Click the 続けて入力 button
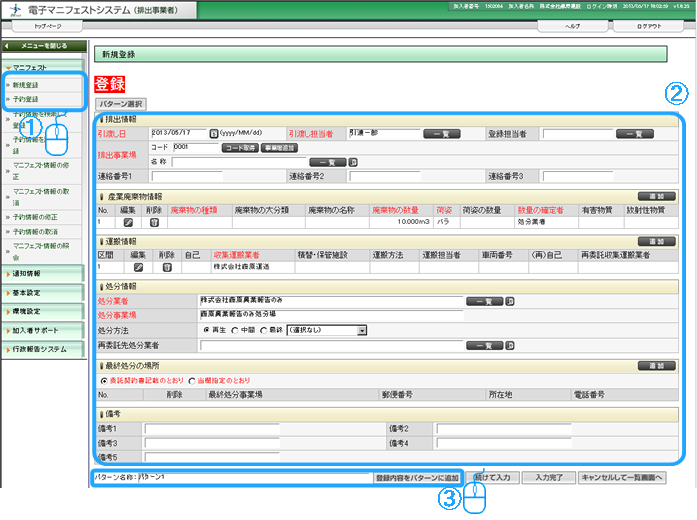697x520 pixels. [492, 478]
